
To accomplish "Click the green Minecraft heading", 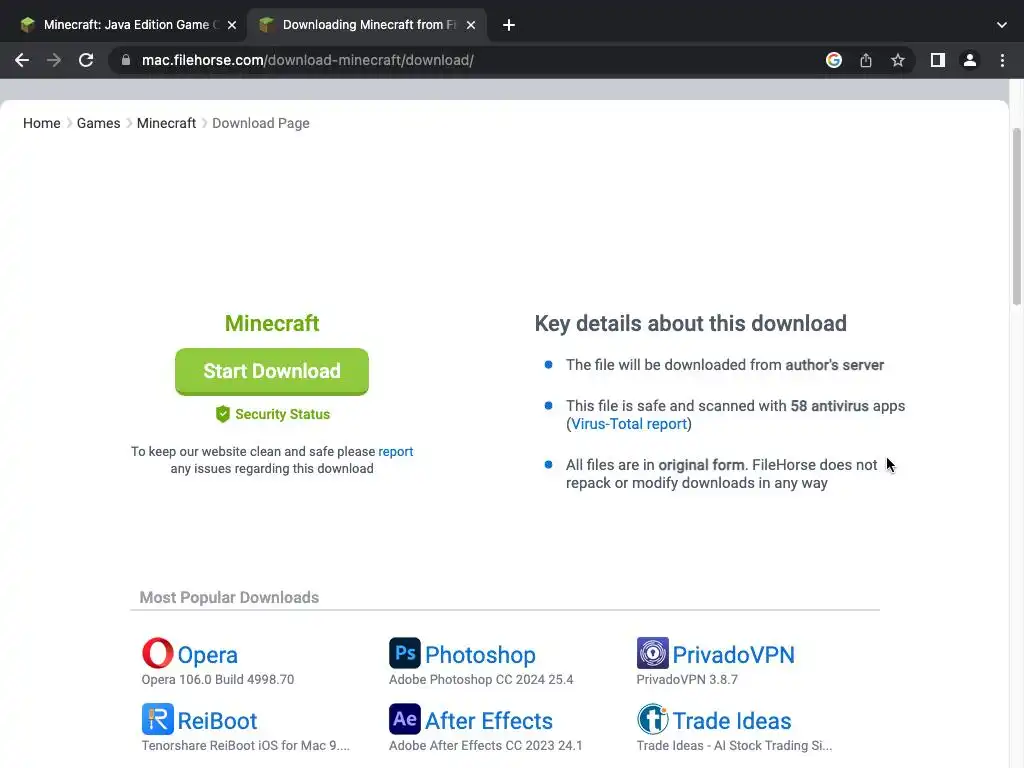I will [272, 323].
